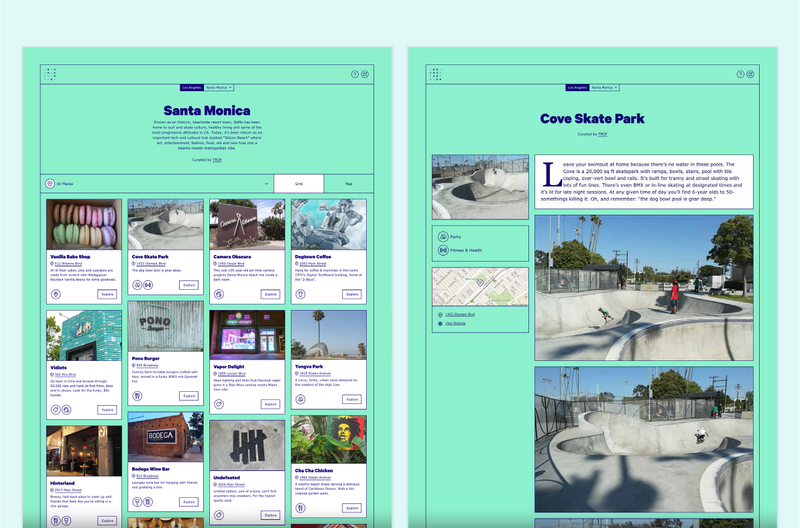Click the fitness icon on Cove Skate Park card
Image resolution: width=800 pixels, height=528 pixels.
147,285
